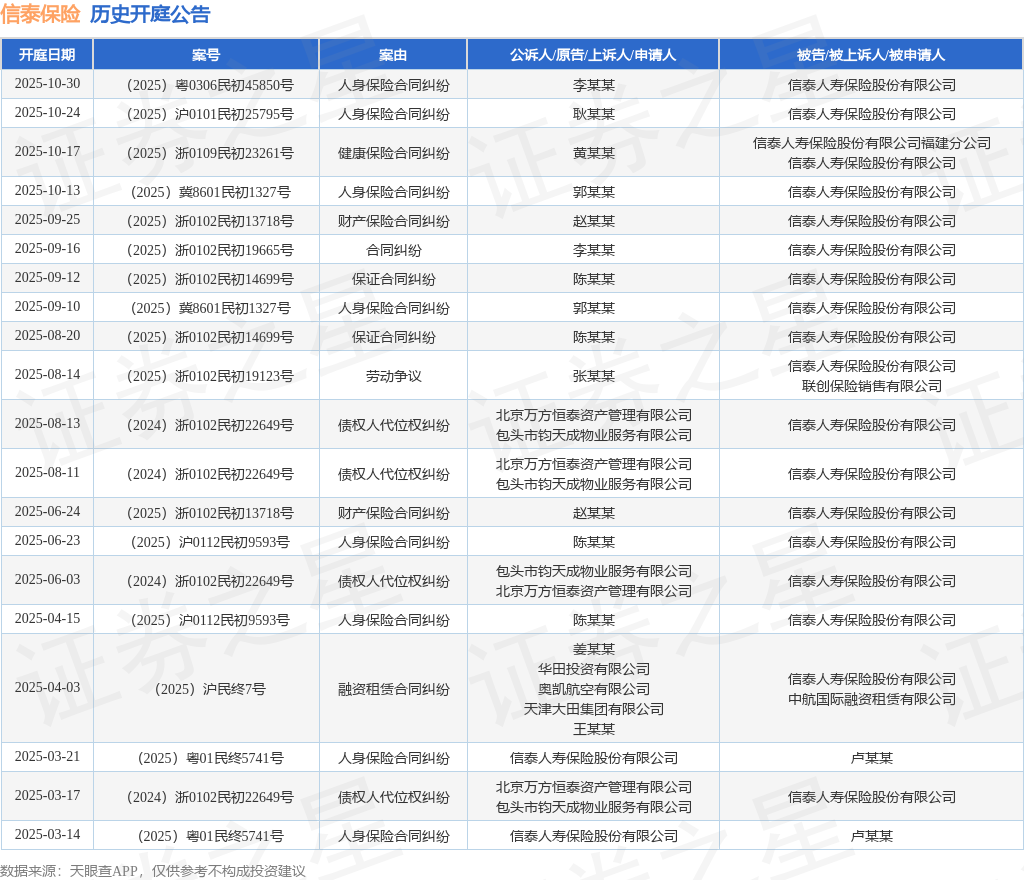Click 融资租赁合同纠纷 cause cell
The width and height of the screenshot is (1024, 880).
tap(393, 689)
